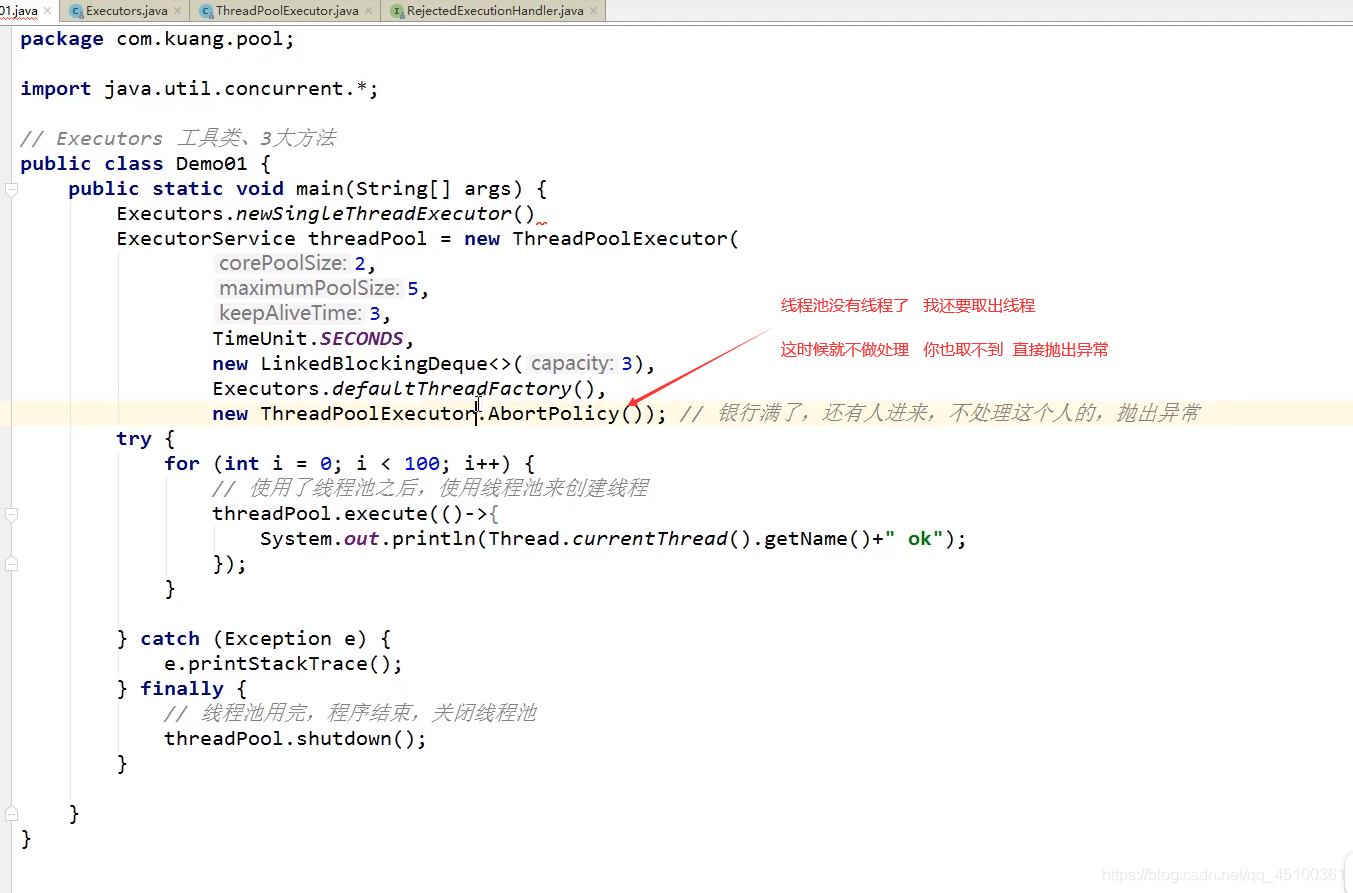
Task: Click the gray comment after AbortPolicy line
Action: [x=940, y=414]
